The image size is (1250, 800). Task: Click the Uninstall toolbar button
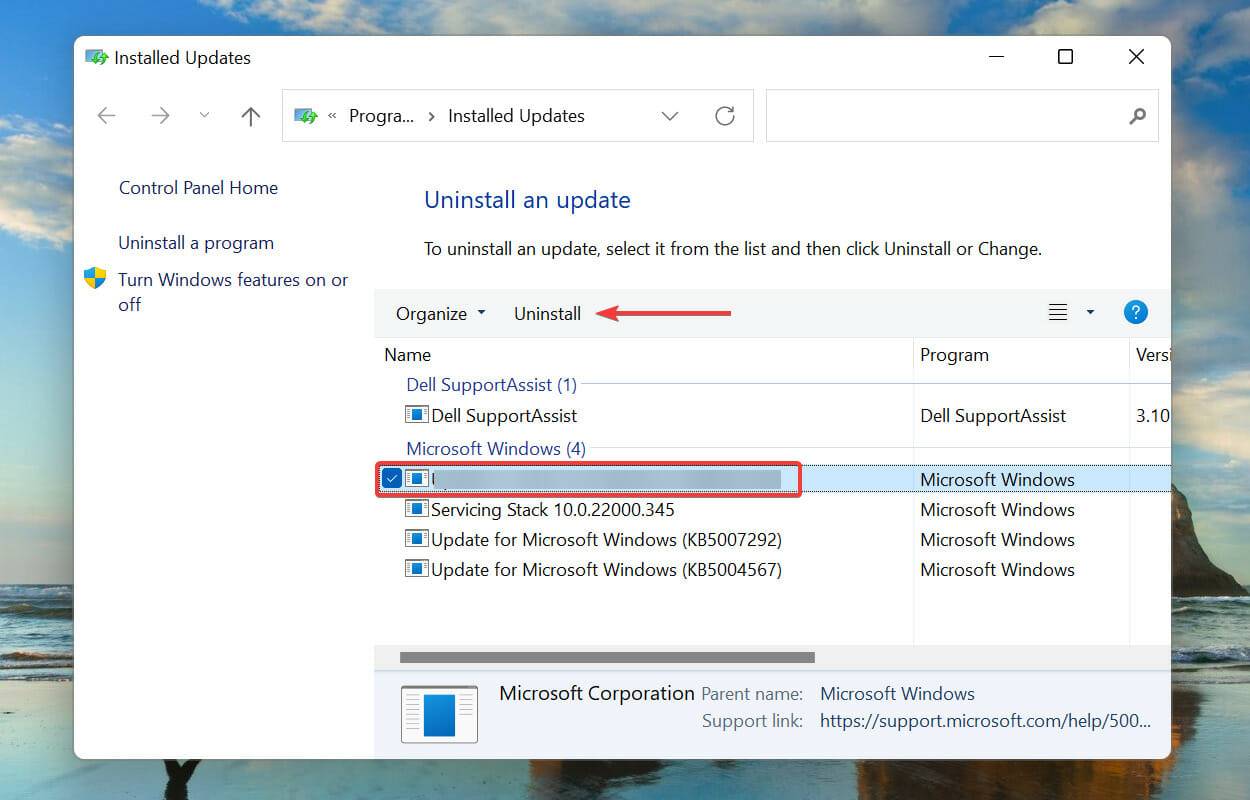[547, 314]
